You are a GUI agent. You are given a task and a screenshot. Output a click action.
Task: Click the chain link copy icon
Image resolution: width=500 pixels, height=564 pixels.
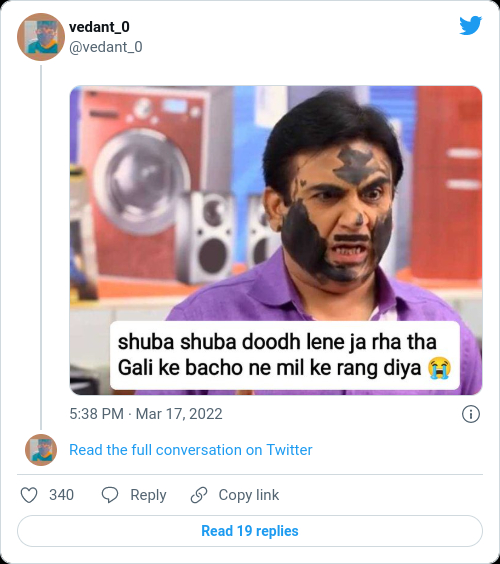click(x=199, y=495)
